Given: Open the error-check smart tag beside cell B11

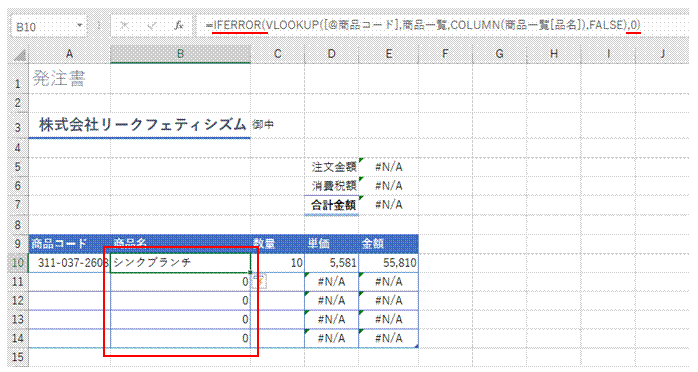Looking at the screenshot, I should [x=259, y=281].
